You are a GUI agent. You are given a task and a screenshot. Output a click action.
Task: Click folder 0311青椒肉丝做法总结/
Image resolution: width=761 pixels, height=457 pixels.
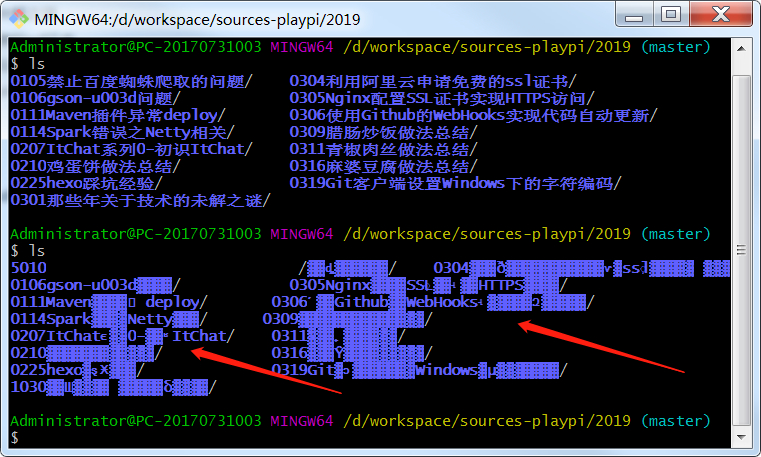click(383, 149)
